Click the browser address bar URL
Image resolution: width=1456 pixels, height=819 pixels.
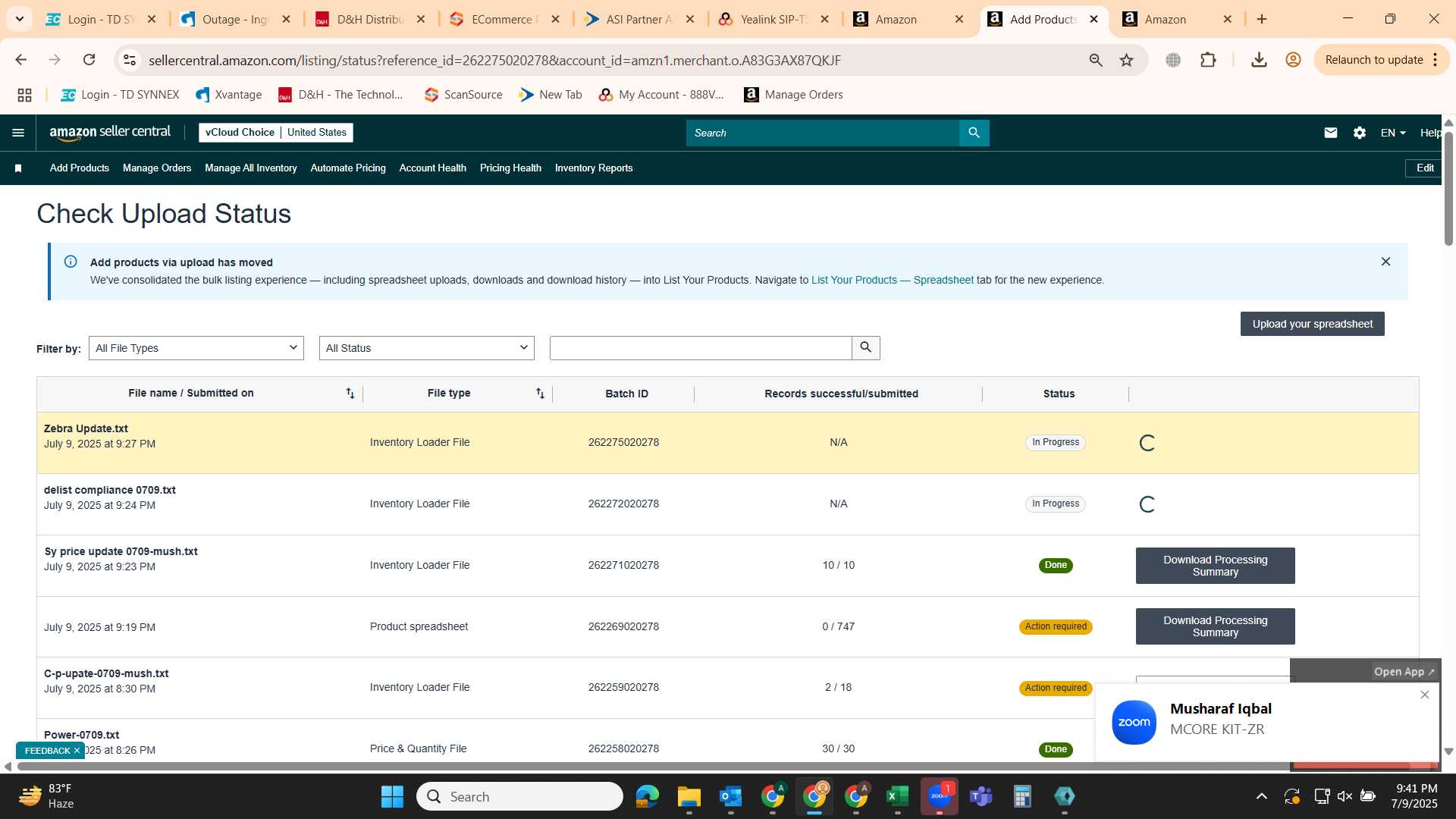click(494, 60)
